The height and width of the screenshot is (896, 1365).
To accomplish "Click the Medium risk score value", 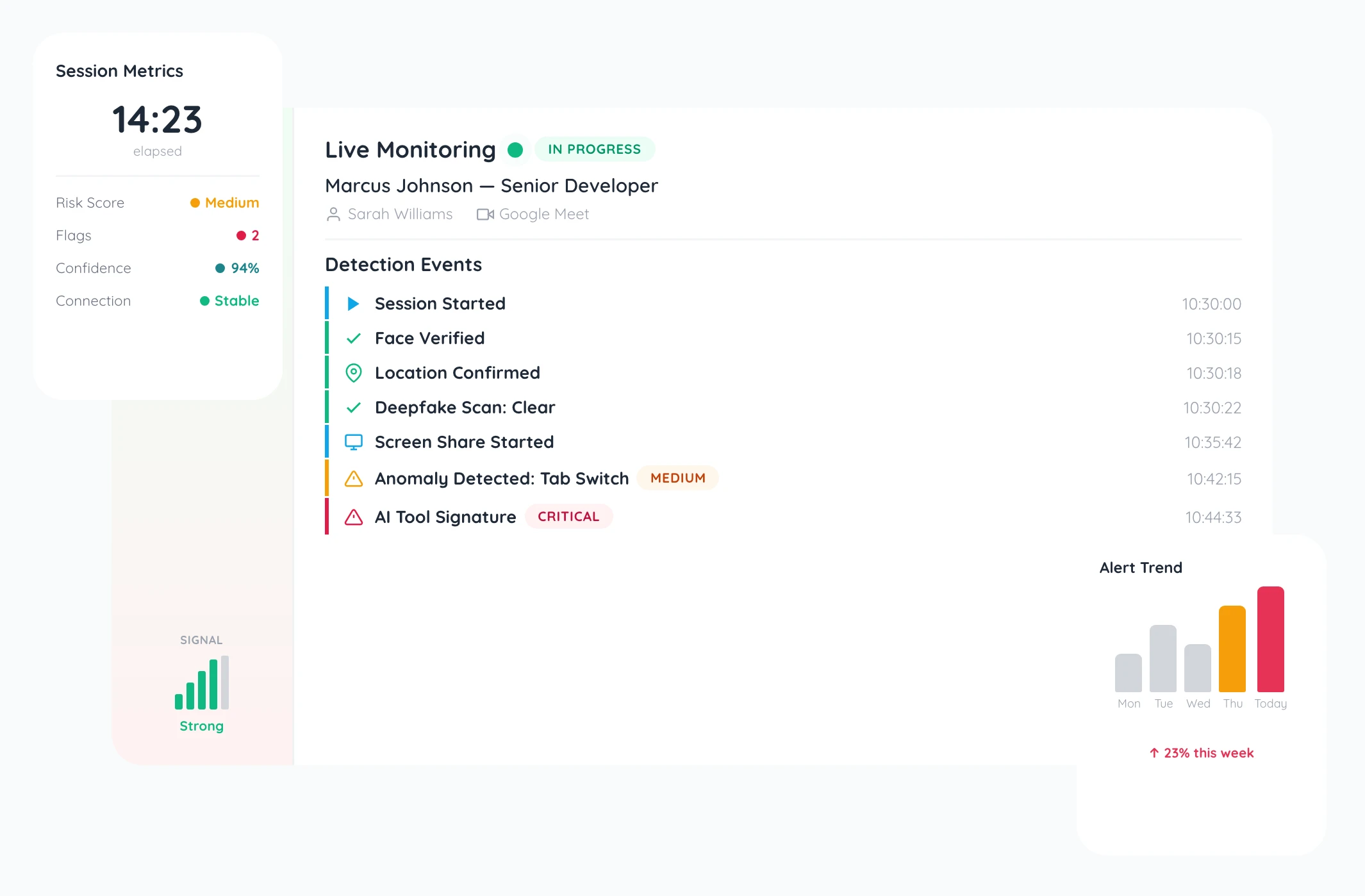I will (231, 203).
